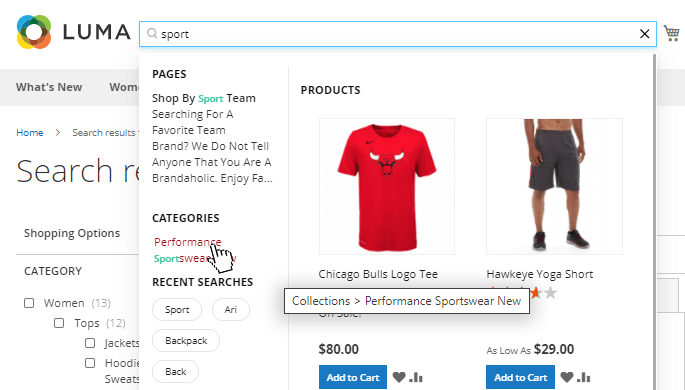Open the What's New menu item
This screenshot has height=390, width=685.
pos(49,87)
